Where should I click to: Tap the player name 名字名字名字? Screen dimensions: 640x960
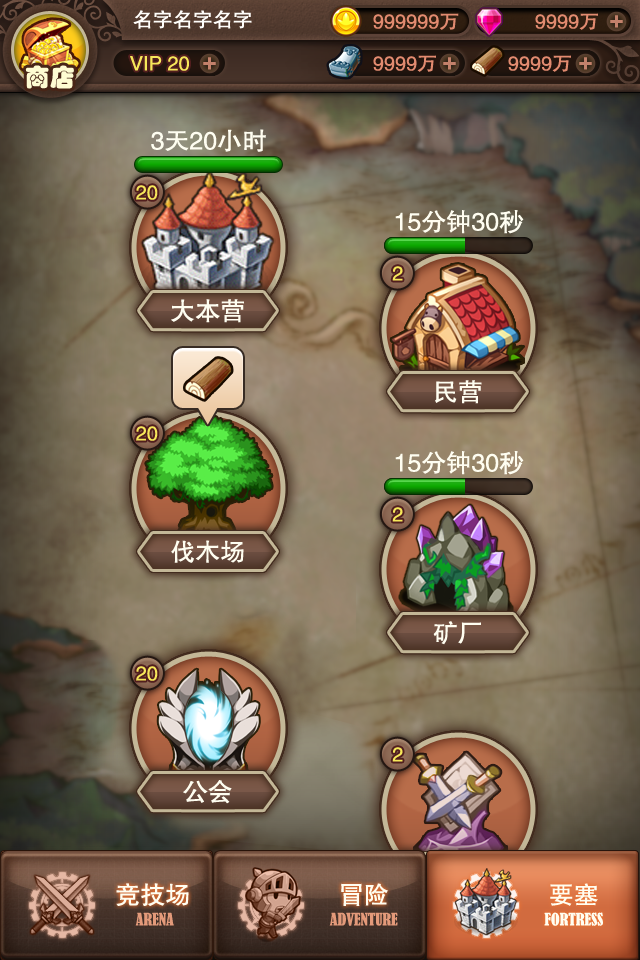click(x=192, y=21)
